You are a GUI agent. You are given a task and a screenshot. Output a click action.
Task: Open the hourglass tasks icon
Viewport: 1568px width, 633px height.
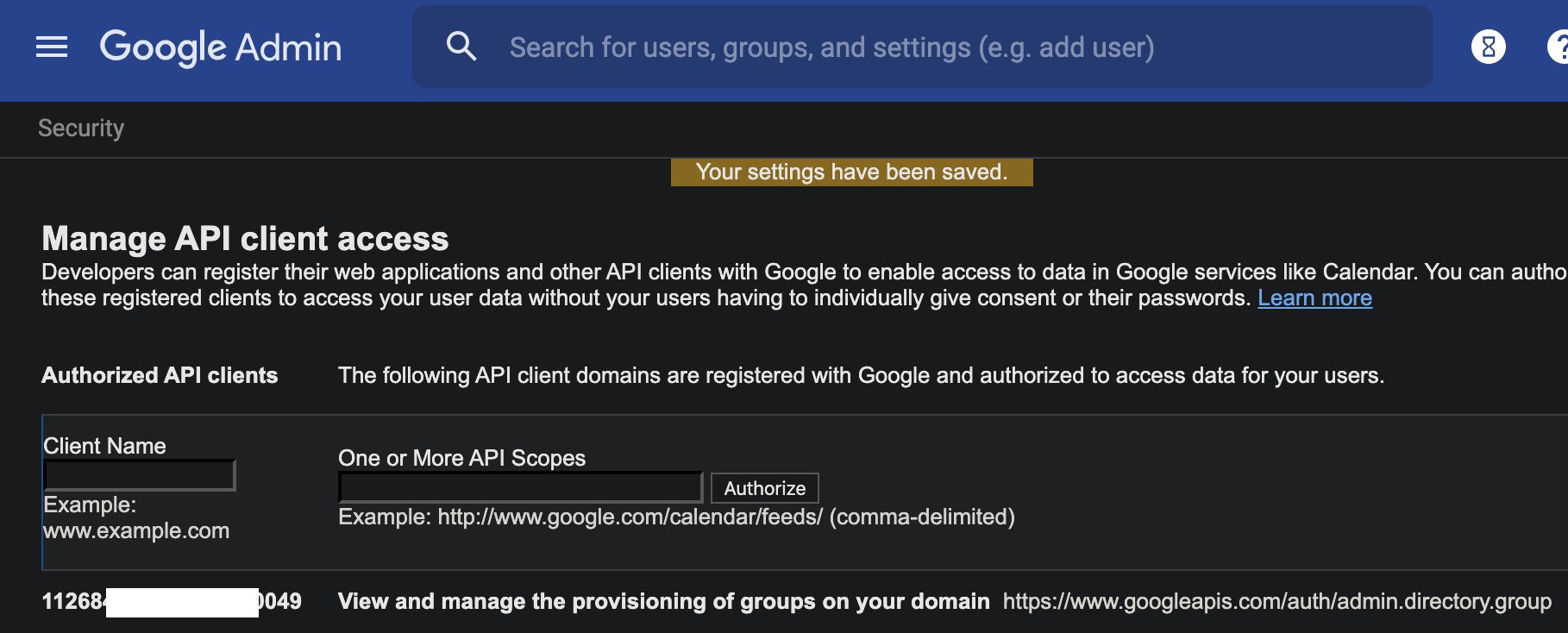(x=1488, y=47)
